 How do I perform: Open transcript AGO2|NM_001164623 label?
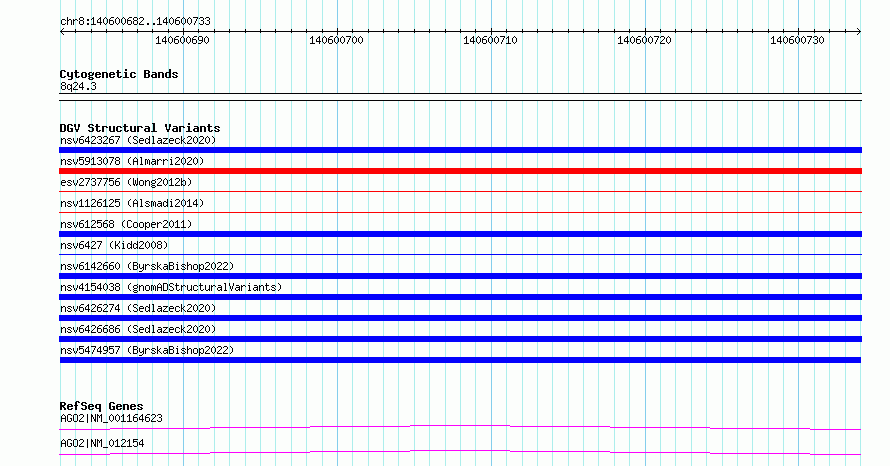click(111, 418)
